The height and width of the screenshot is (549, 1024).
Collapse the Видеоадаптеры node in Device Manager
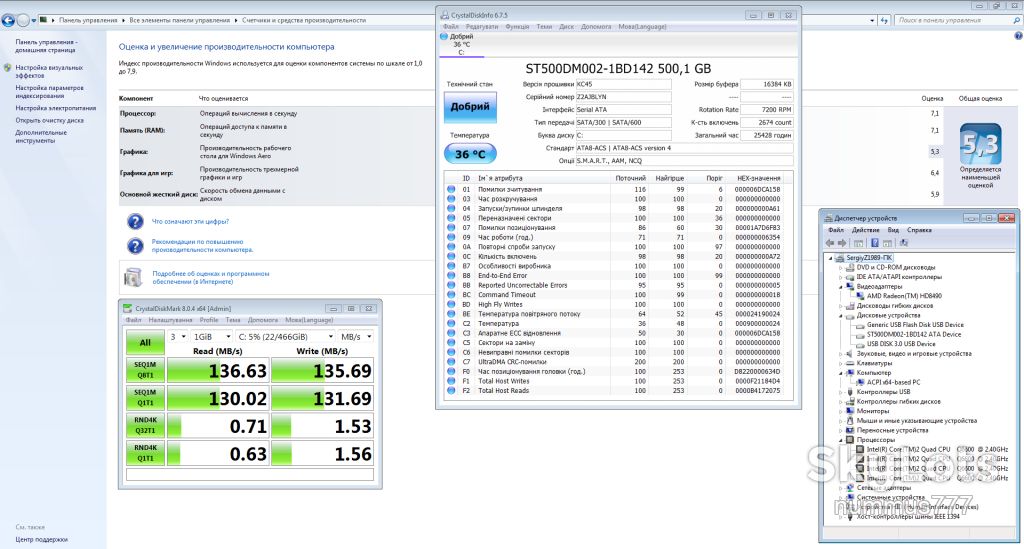click(841, 286)
